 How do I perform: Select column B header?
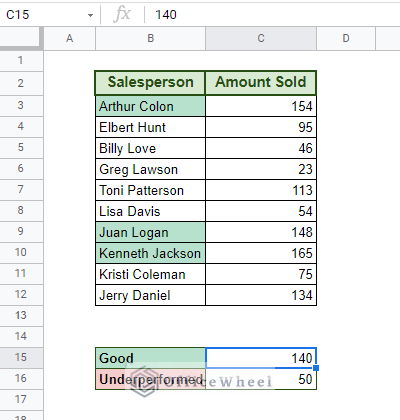pyautogui.click(x=150, y=39)
